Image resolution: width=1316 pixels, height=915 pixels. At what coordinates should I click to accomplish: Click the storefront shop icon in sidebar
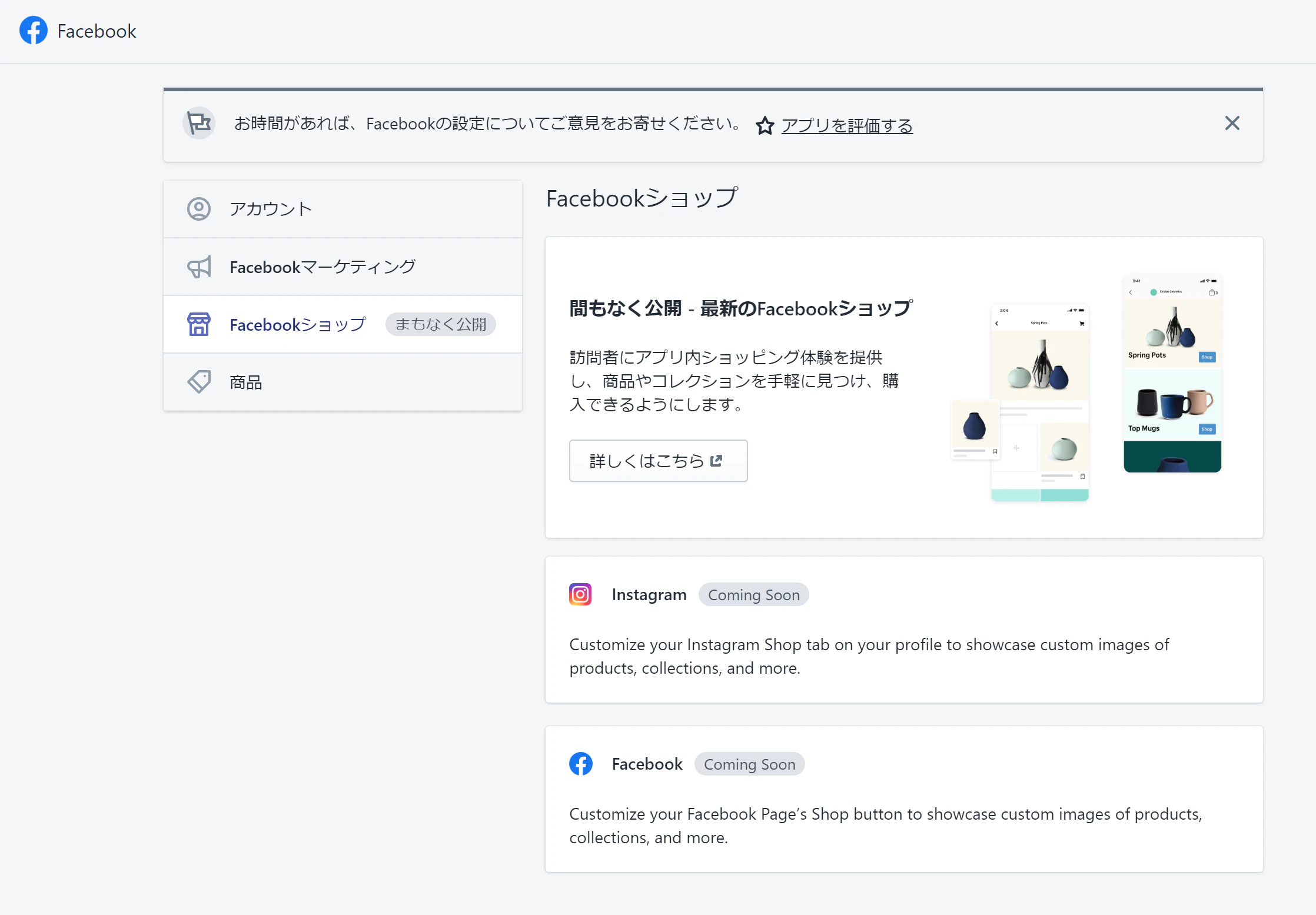point(199,324)
